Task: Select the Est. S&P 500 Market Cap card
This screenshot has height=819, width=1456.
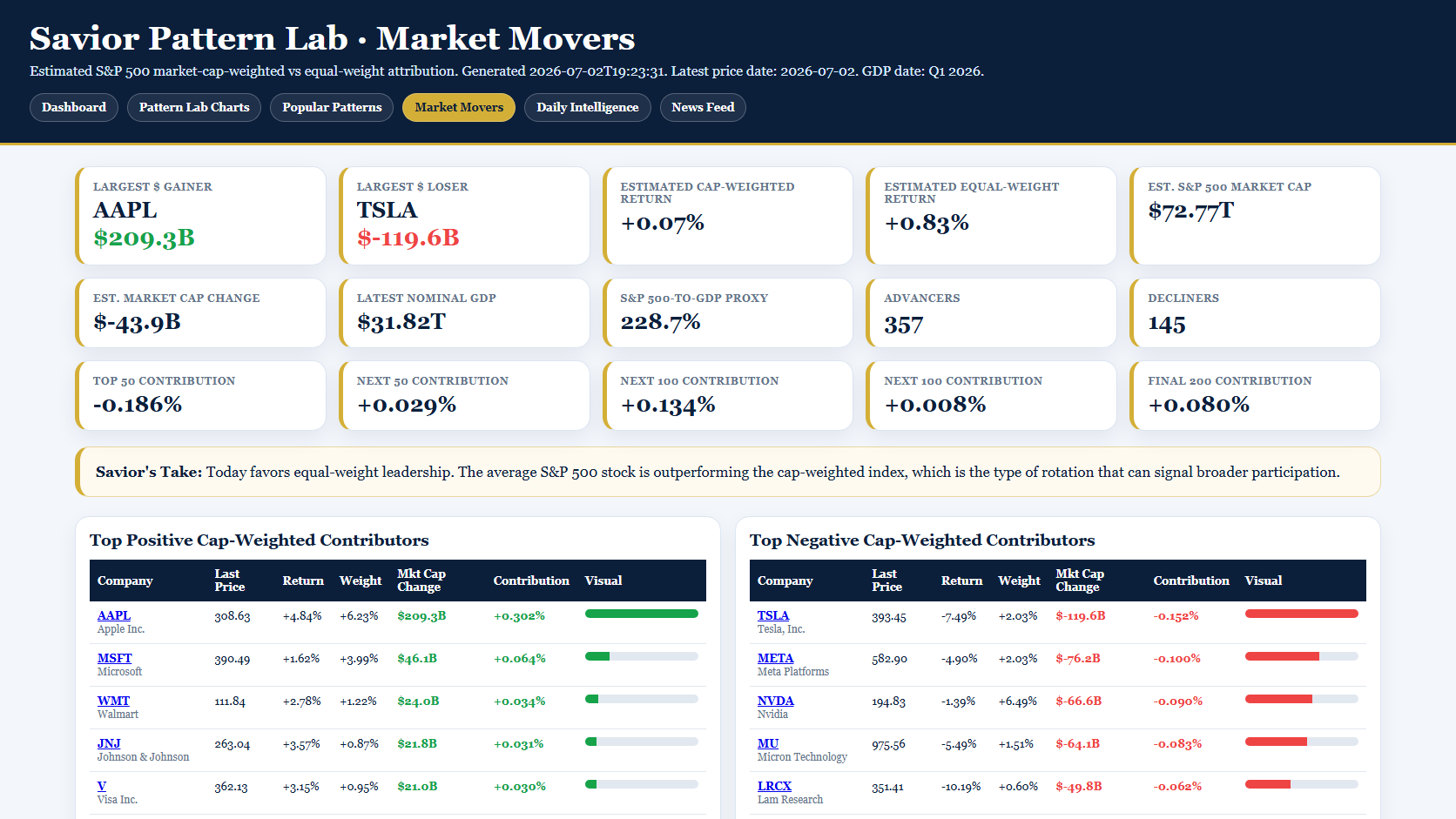Action: pos(1256,216)
